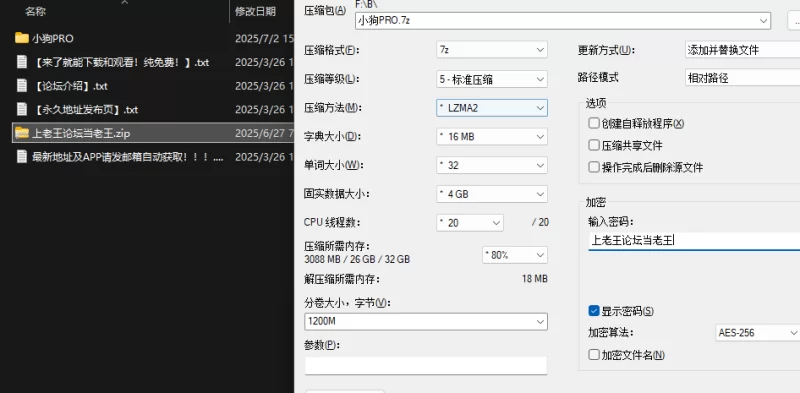Click the 输入密码 password field
This screenshot has width=800, height=393.
click(694, 240)
